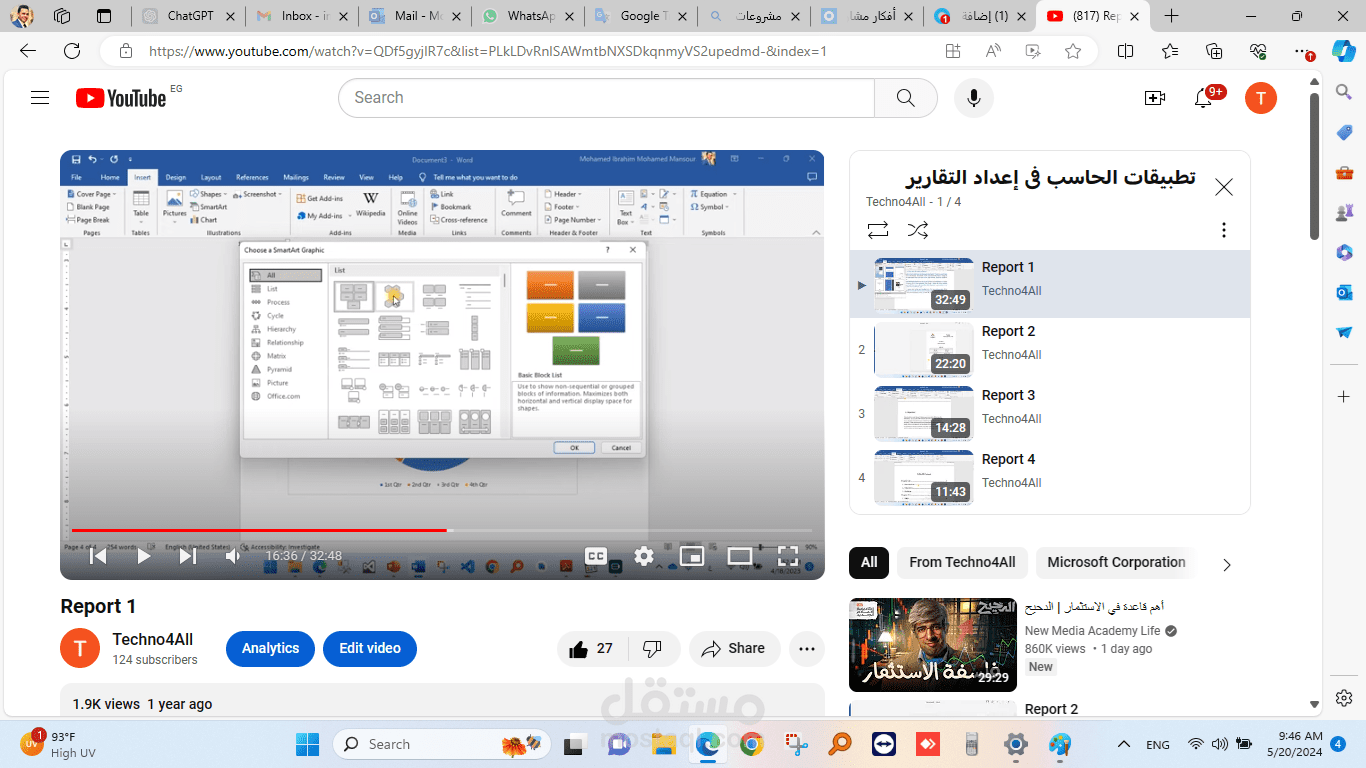The image size is (1366, 768).
Task: Open the Techno4All channel name link
Action: (x=153, y=639)
